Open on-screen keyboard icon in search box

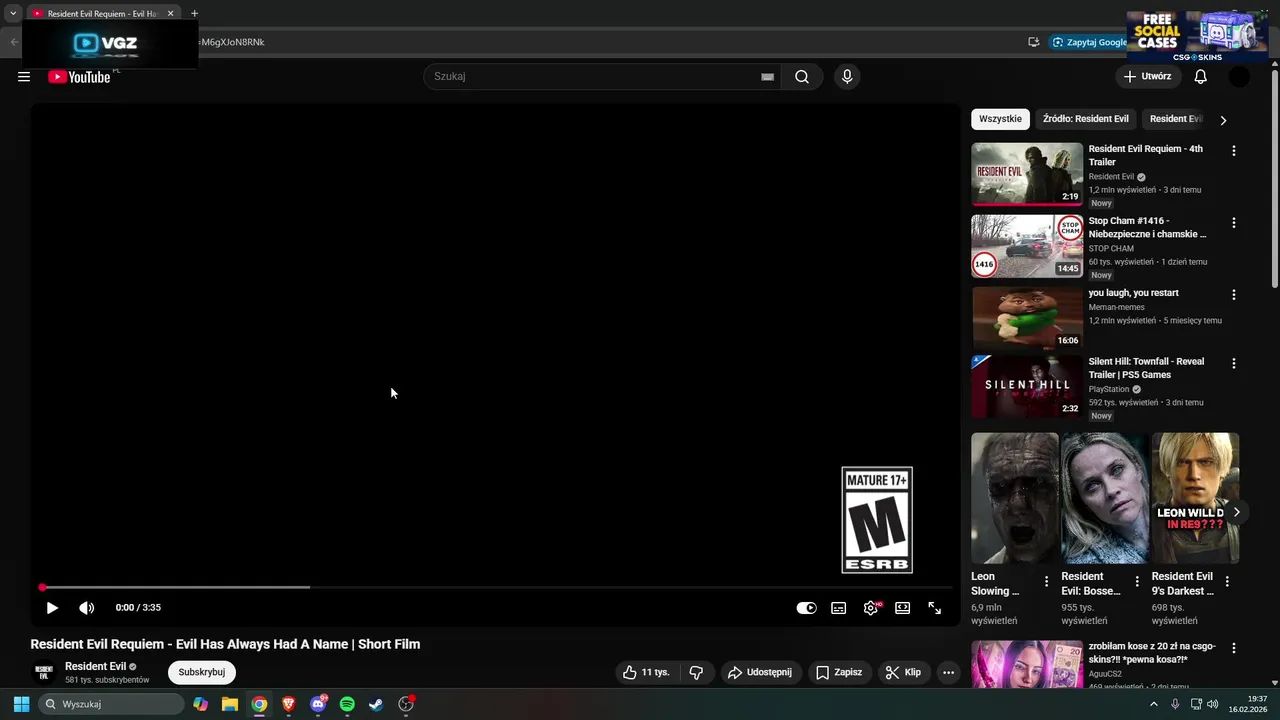pos(767,77)
